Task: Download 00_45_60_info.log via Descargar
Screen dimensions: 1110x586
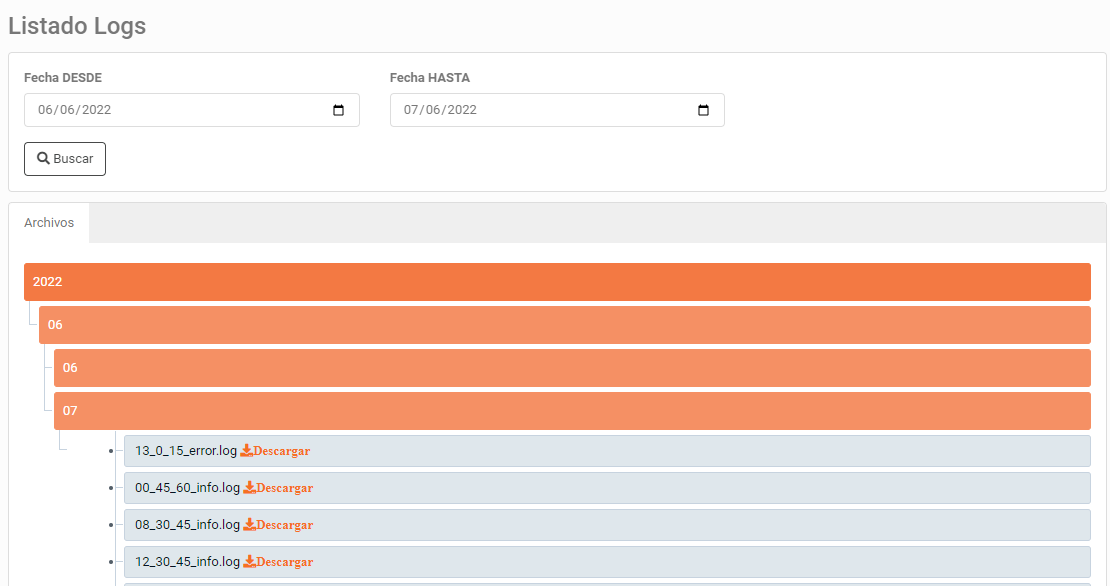Action: point(278,488)
